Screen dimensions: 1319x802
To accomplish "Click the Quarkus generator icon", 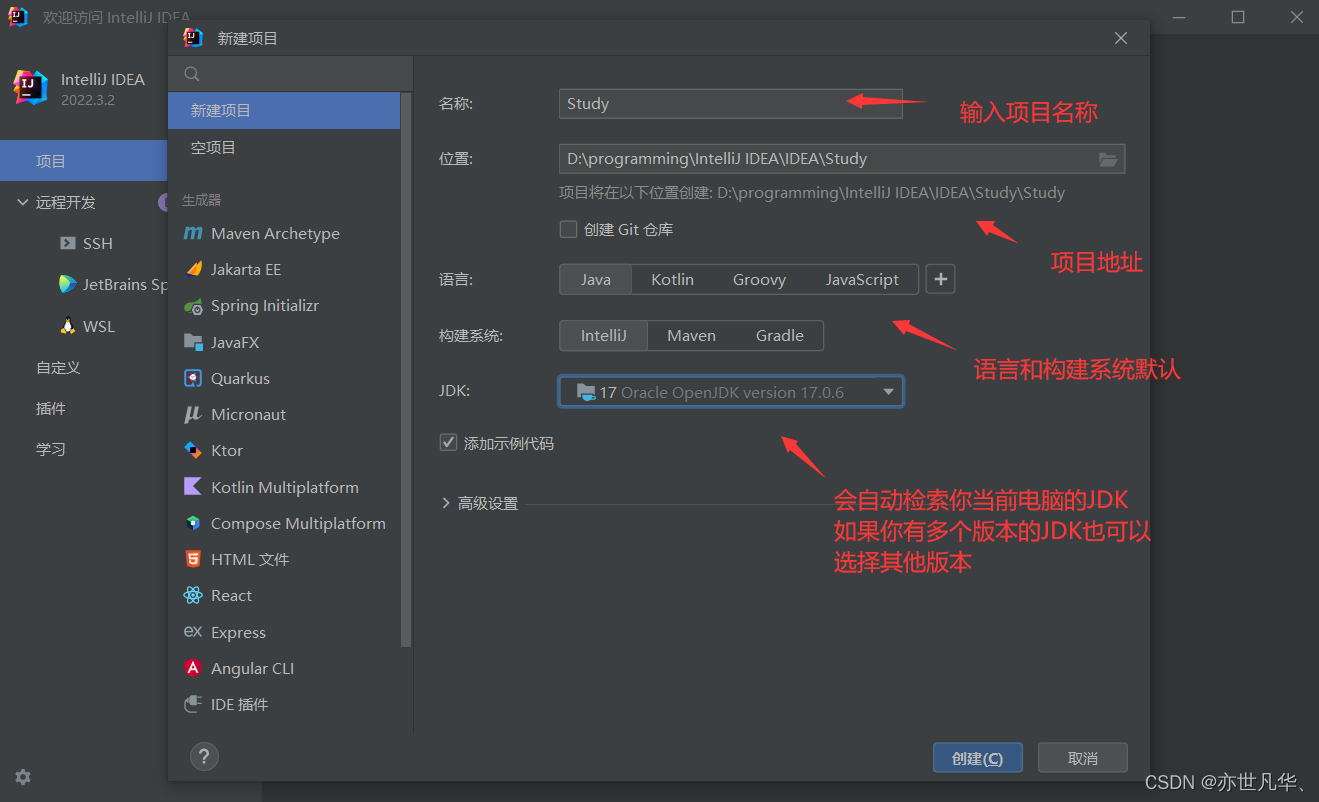I will pos(193,378).
